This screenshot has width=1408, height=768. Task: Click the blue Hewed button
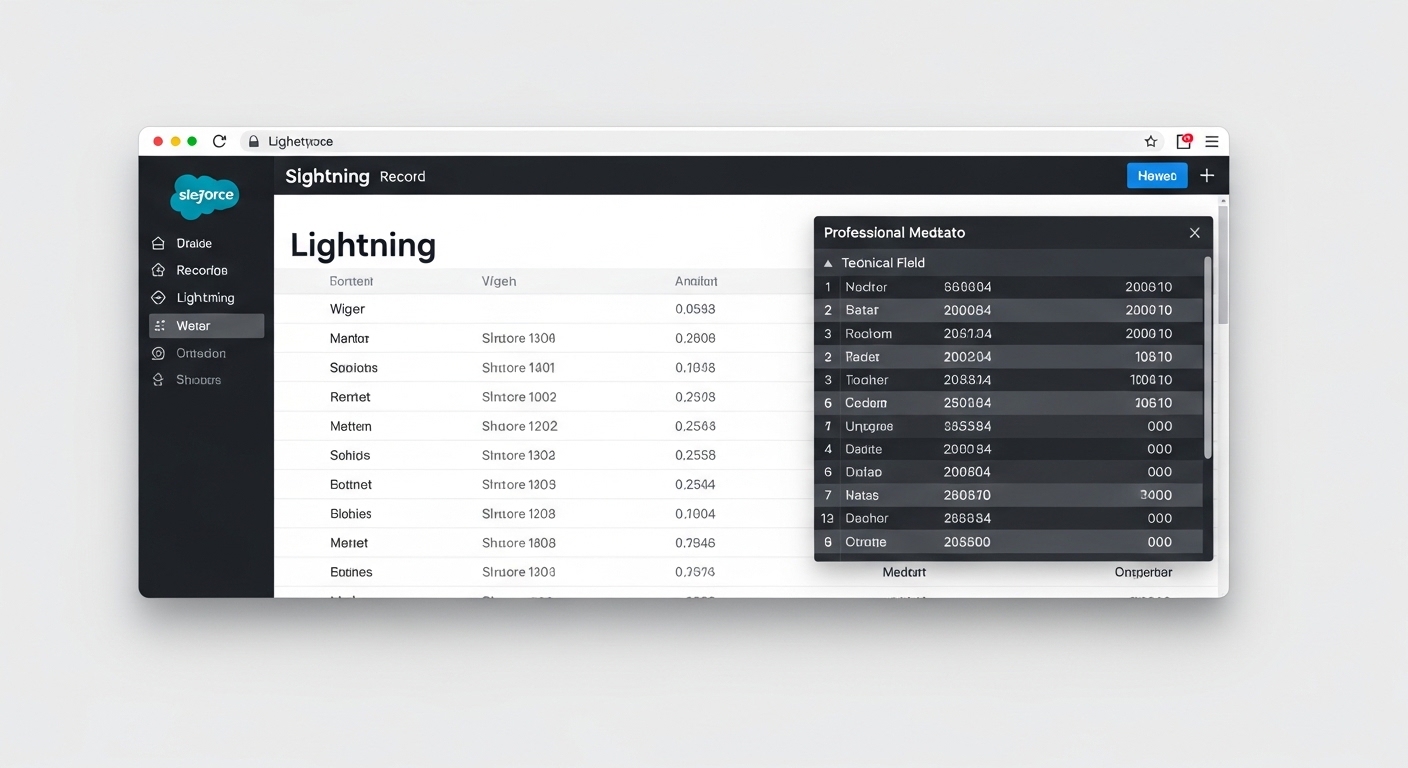click(1156, 174)
